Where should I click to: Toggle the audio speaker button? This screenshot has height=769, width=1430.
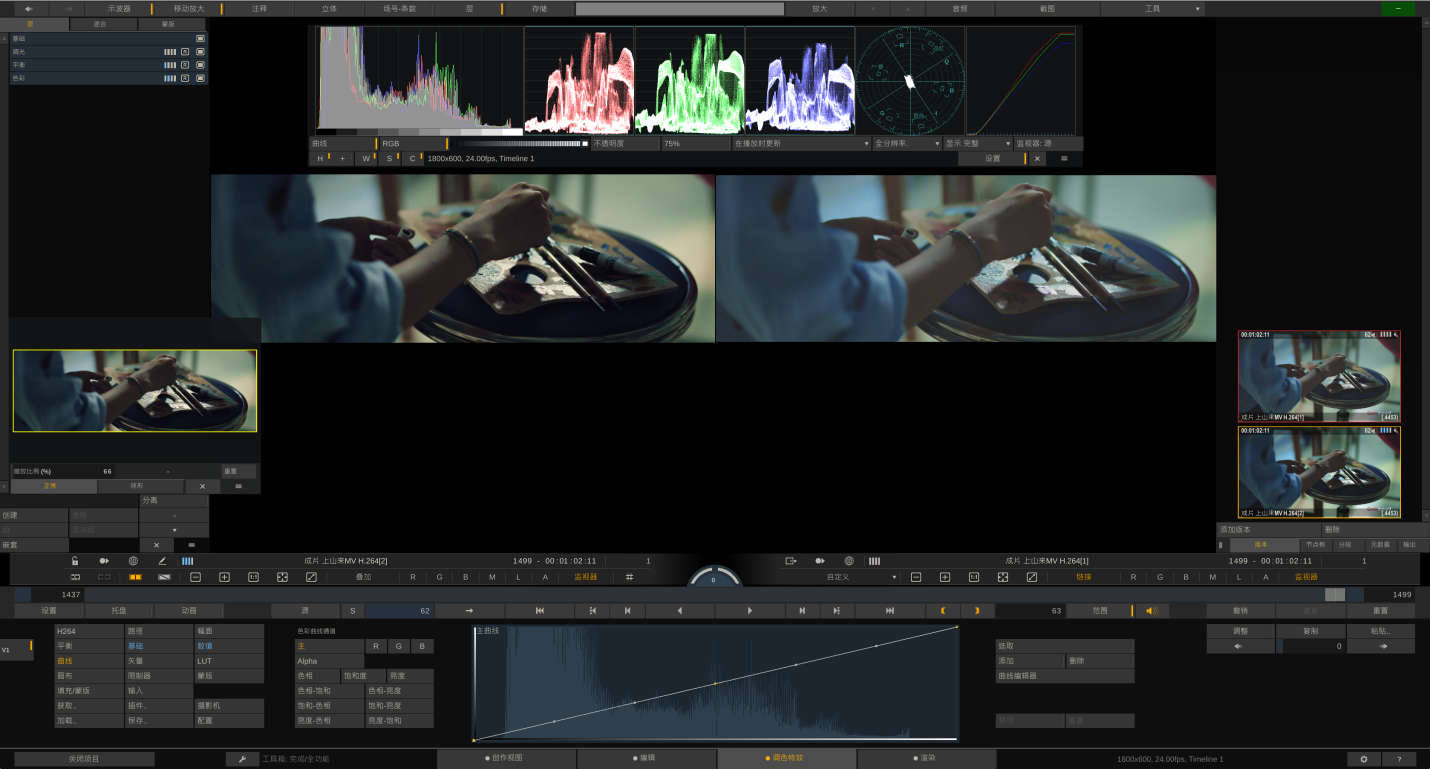(1150, 610)
